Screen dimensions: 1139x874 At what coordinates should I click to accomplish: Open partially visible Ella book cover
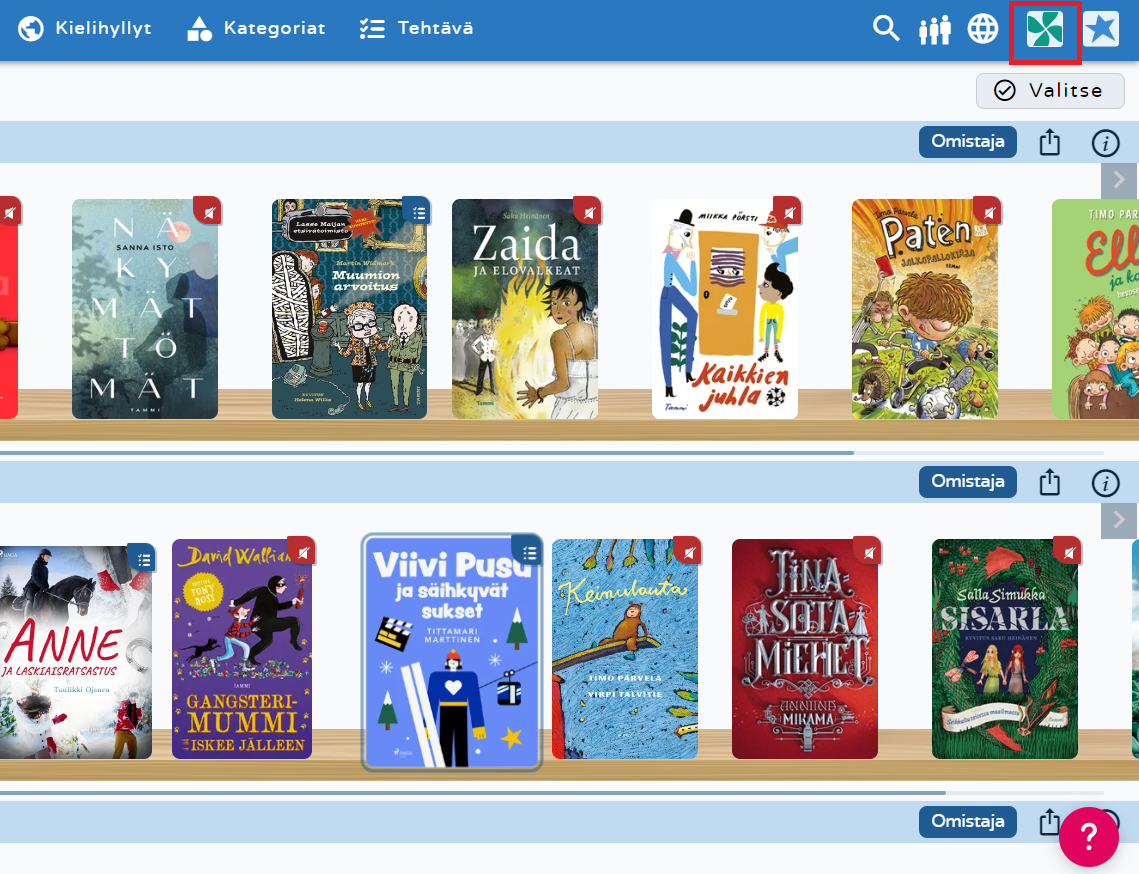[x=1095, y=309]
